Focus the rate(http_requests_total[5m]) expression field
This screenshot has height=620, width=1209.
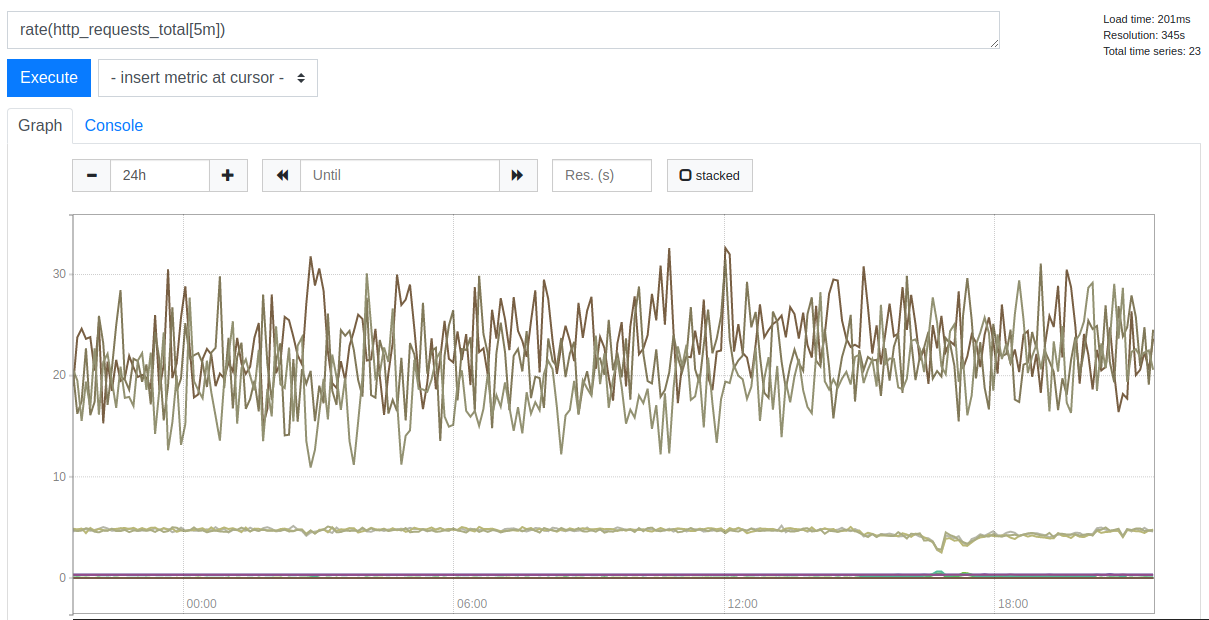500,30
